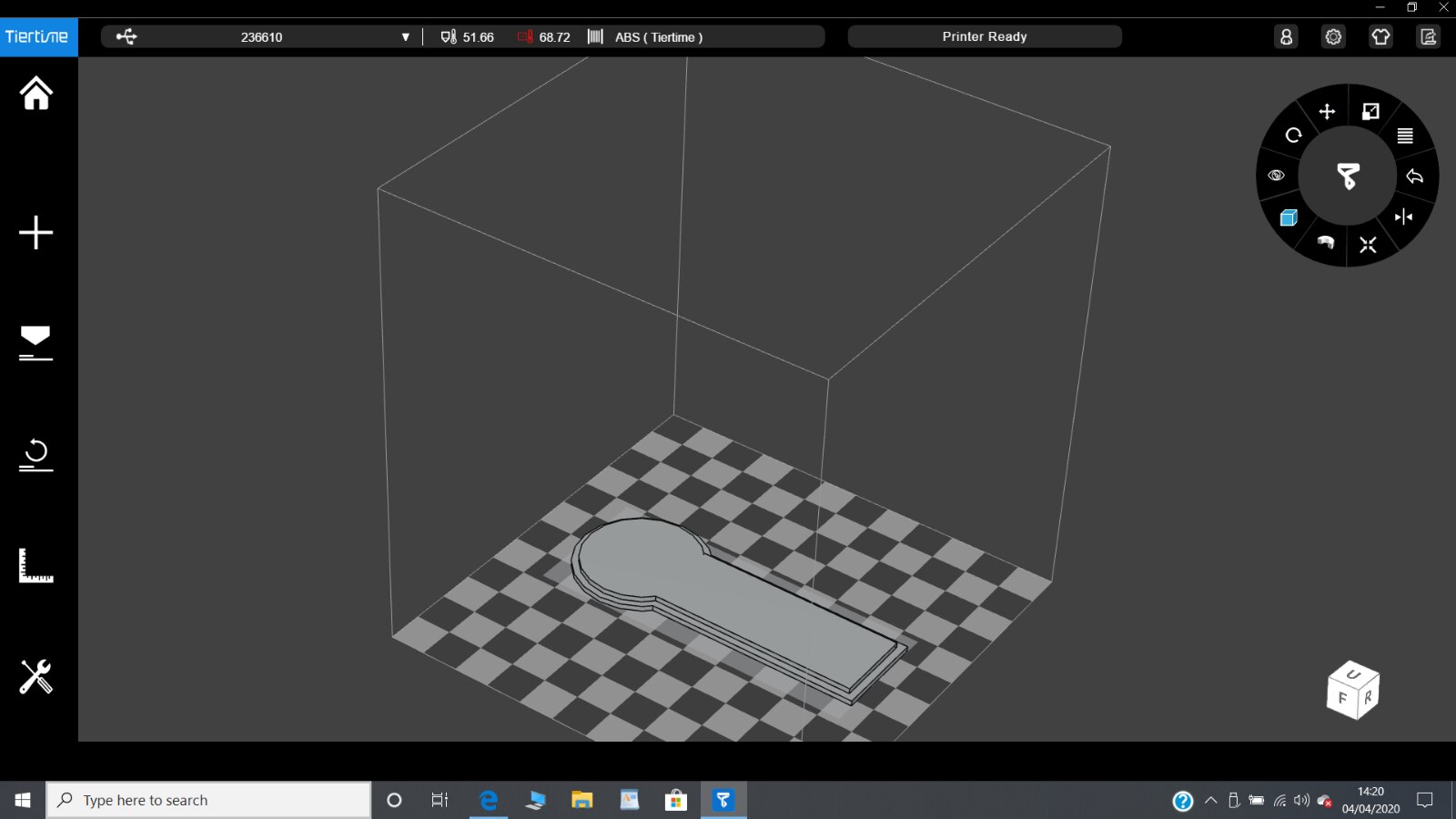Click the USB connection icon
1456x819 pixels.
(126, 36)
